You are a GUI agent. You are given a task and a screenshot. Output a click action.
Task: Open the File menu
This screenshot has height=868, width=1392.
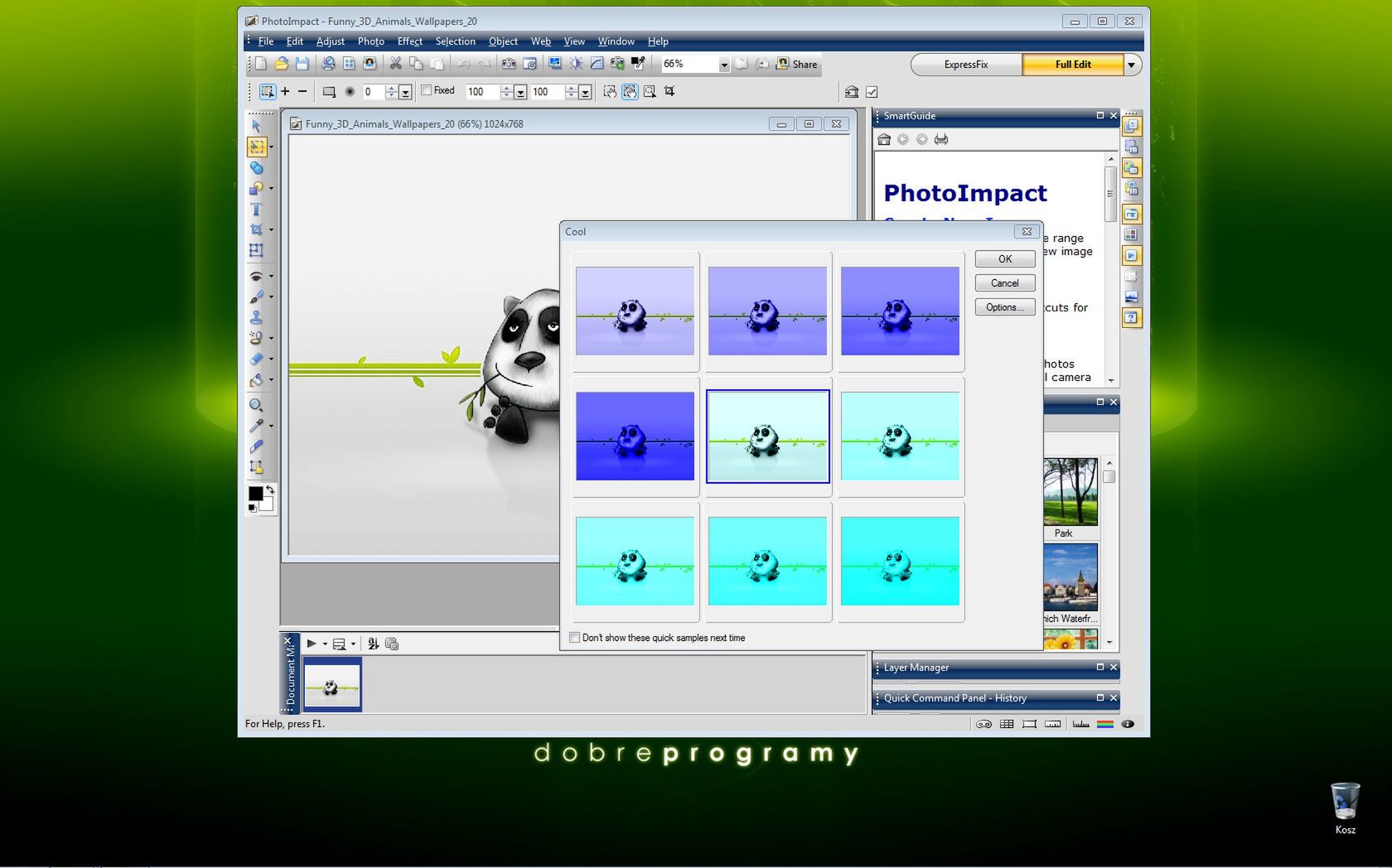(266, 41)
